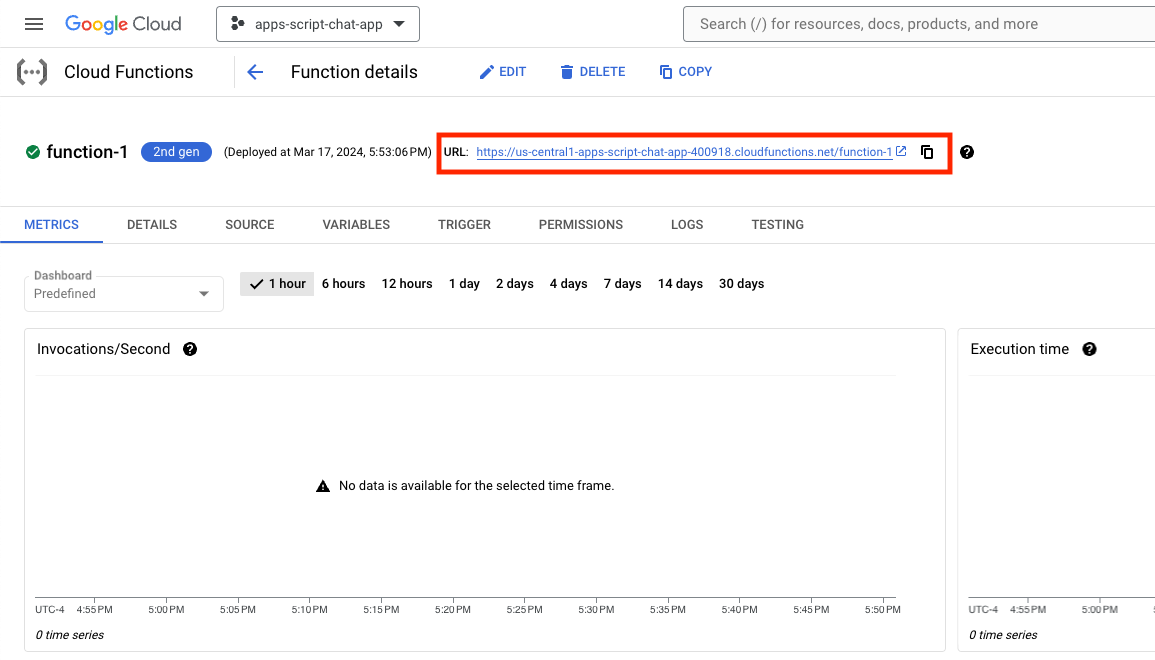
Task: Expand the Dashboard Predefined dropdown
Action: pos(124,293)
